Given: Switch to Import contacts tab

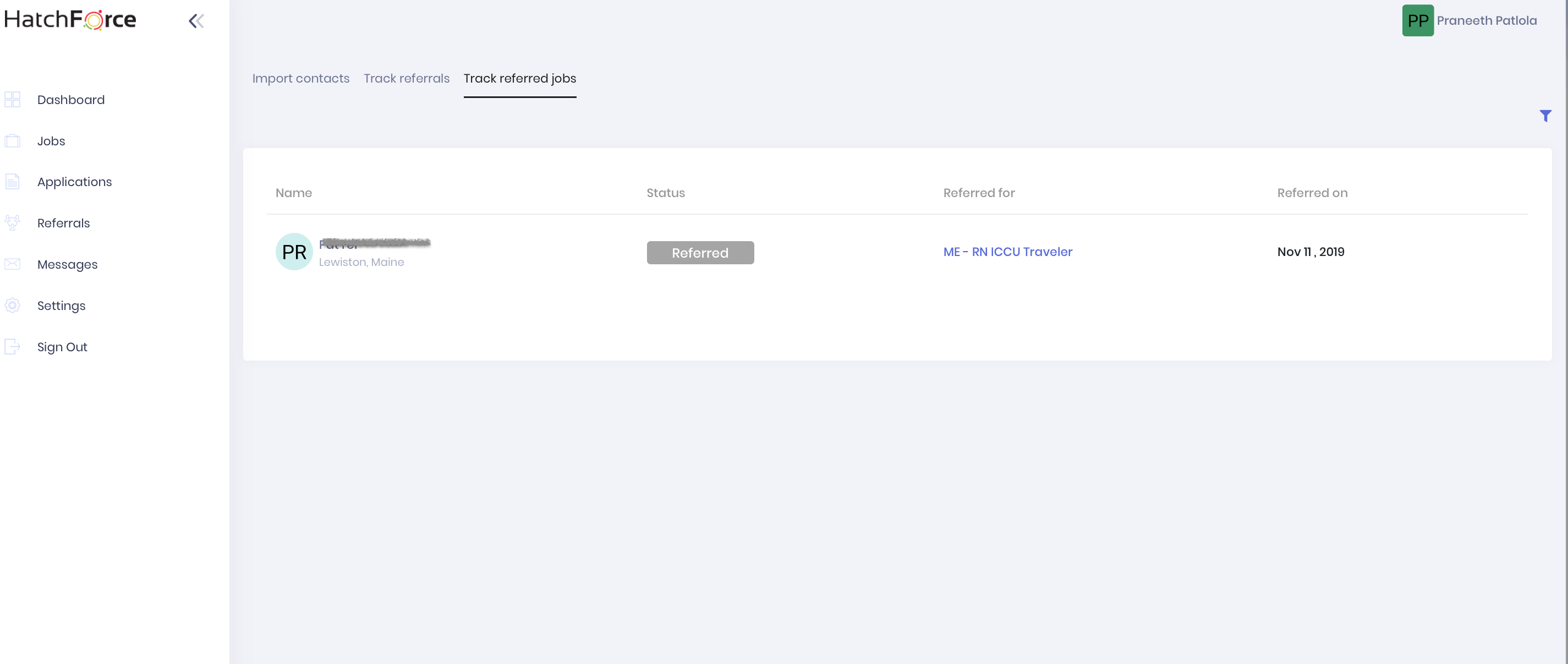Looking at the screenshot, I should click(301, 79).
